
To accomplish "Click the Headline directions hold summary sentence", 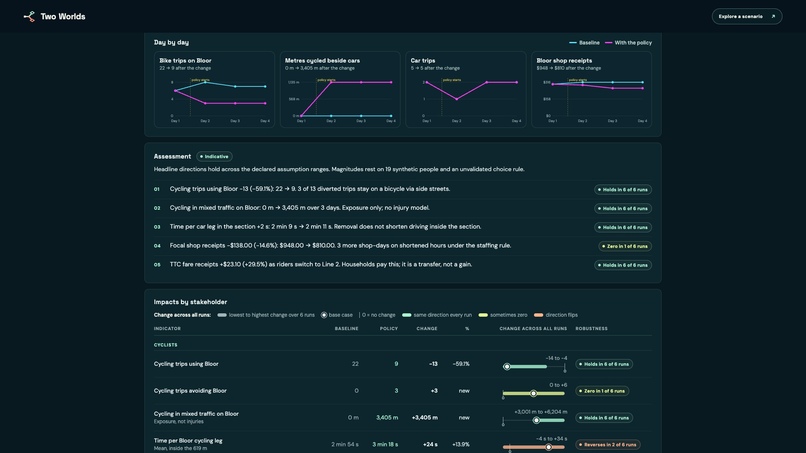I will coord(339,169).
